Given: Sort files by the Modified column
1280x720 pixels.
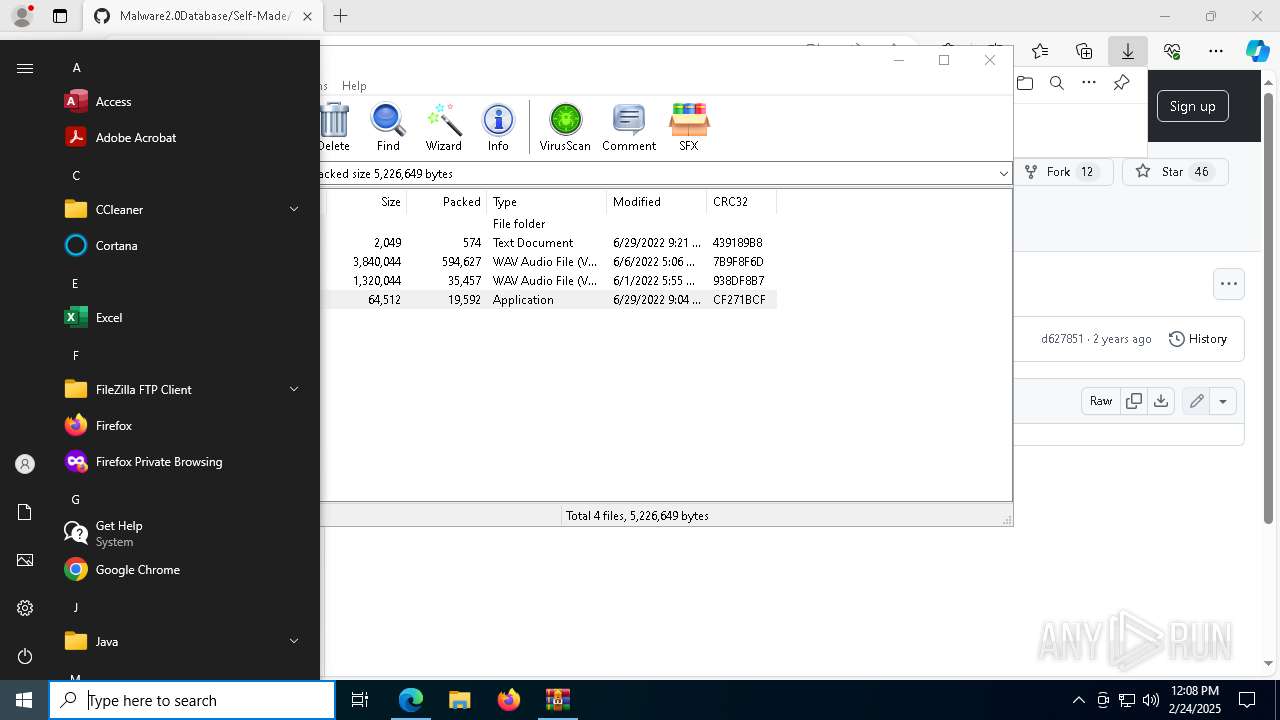Looking at the screenshot, I should (x=656, y=202).
